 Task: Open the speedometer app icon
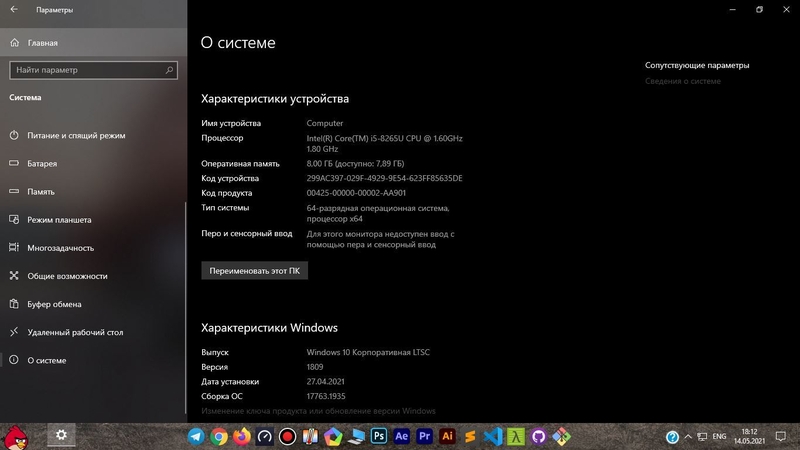[x=264, y=436]
